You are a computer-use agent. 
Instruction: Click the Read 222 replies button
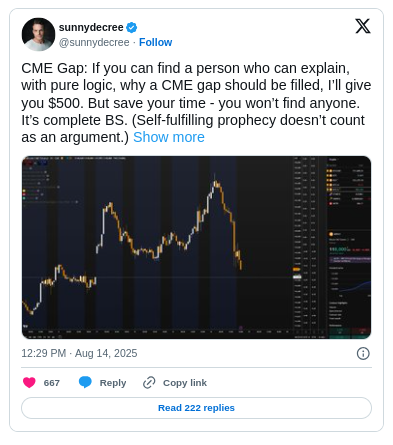(196, 408)
